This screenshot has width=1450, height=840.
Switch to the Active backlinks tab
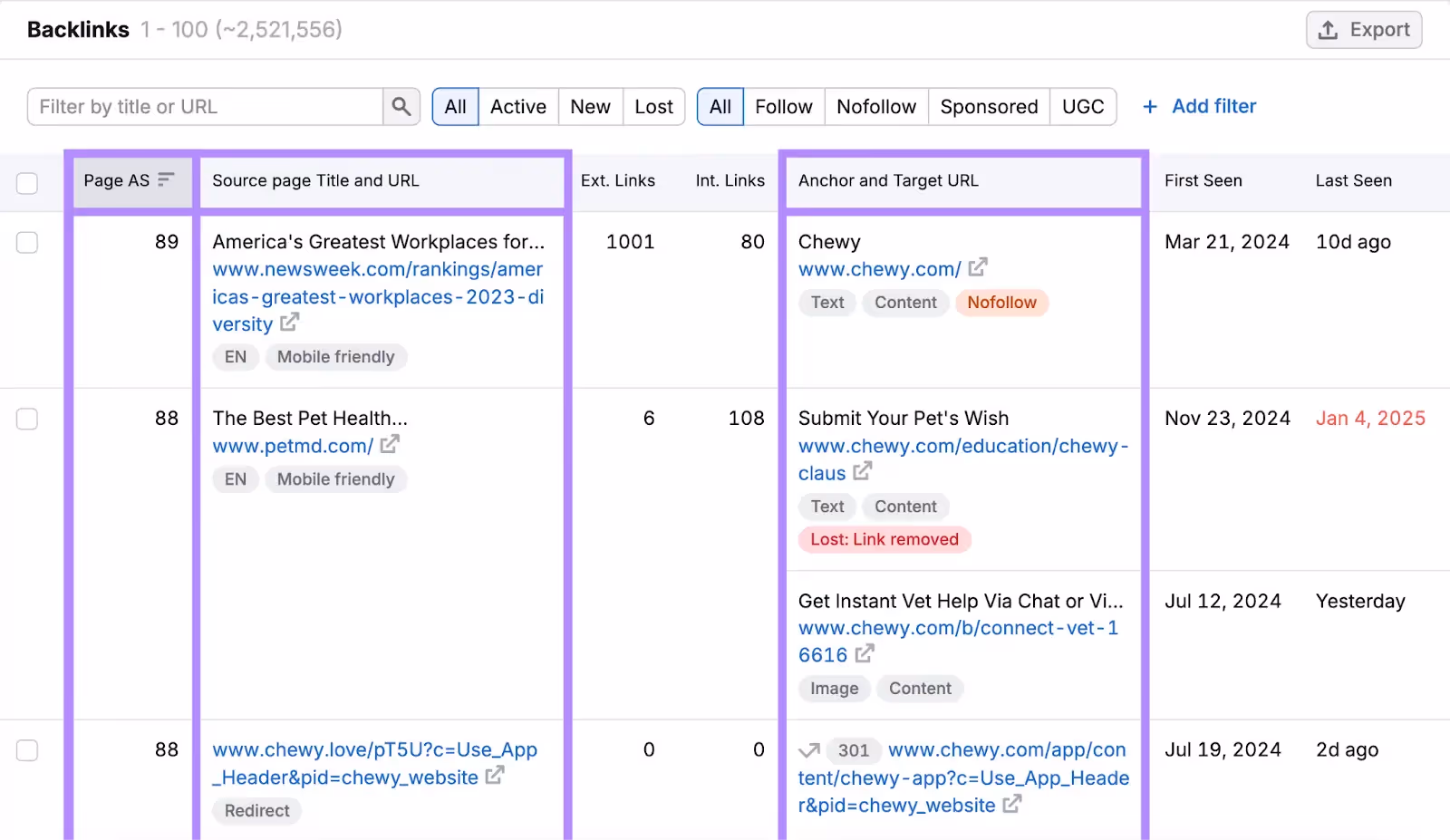point(517,106)
